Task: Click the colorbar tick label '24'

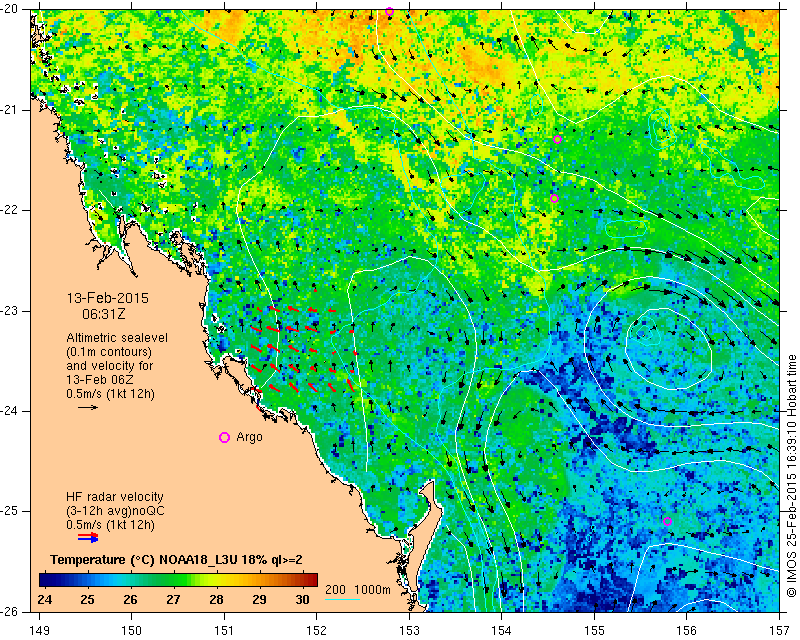Action: [44, 599]
